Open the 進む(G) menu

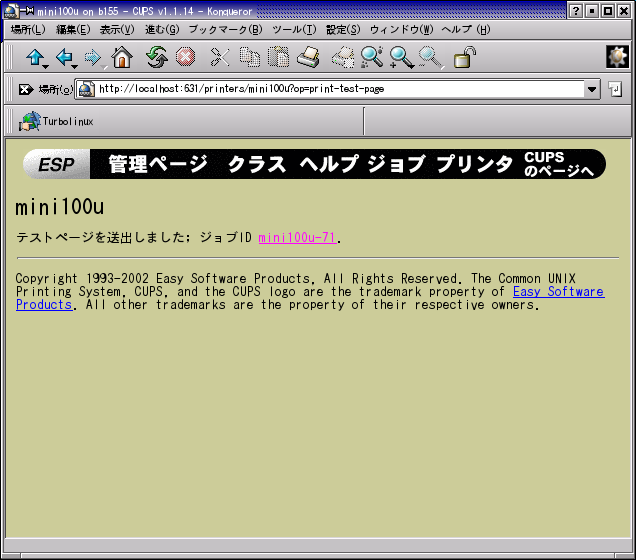tap(162, 30)
